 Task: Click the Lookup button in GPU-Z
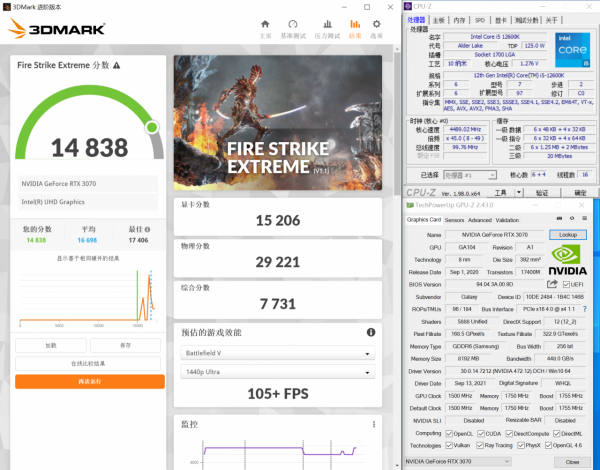pos(568,235)
